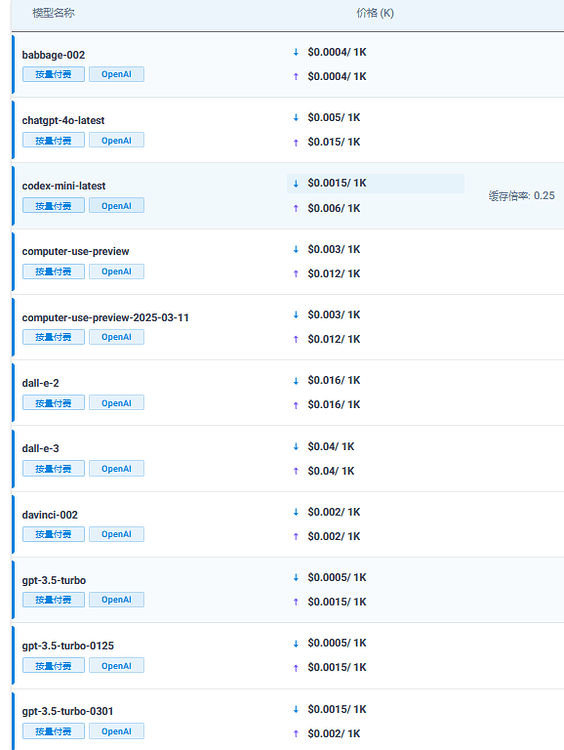Select the model name babbage-002
Viewport: 564px width, 750px height.
[x=53, y=55]
